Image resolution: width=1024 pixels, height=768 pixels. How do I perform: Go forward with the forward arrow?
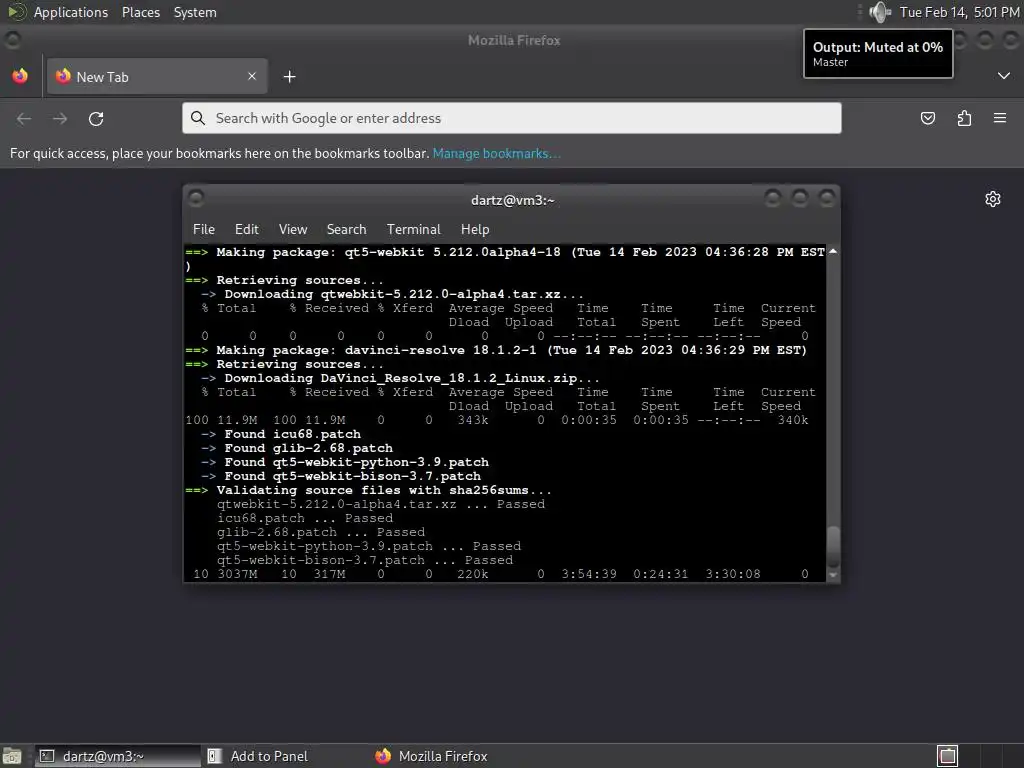click(x=60, y=118)
